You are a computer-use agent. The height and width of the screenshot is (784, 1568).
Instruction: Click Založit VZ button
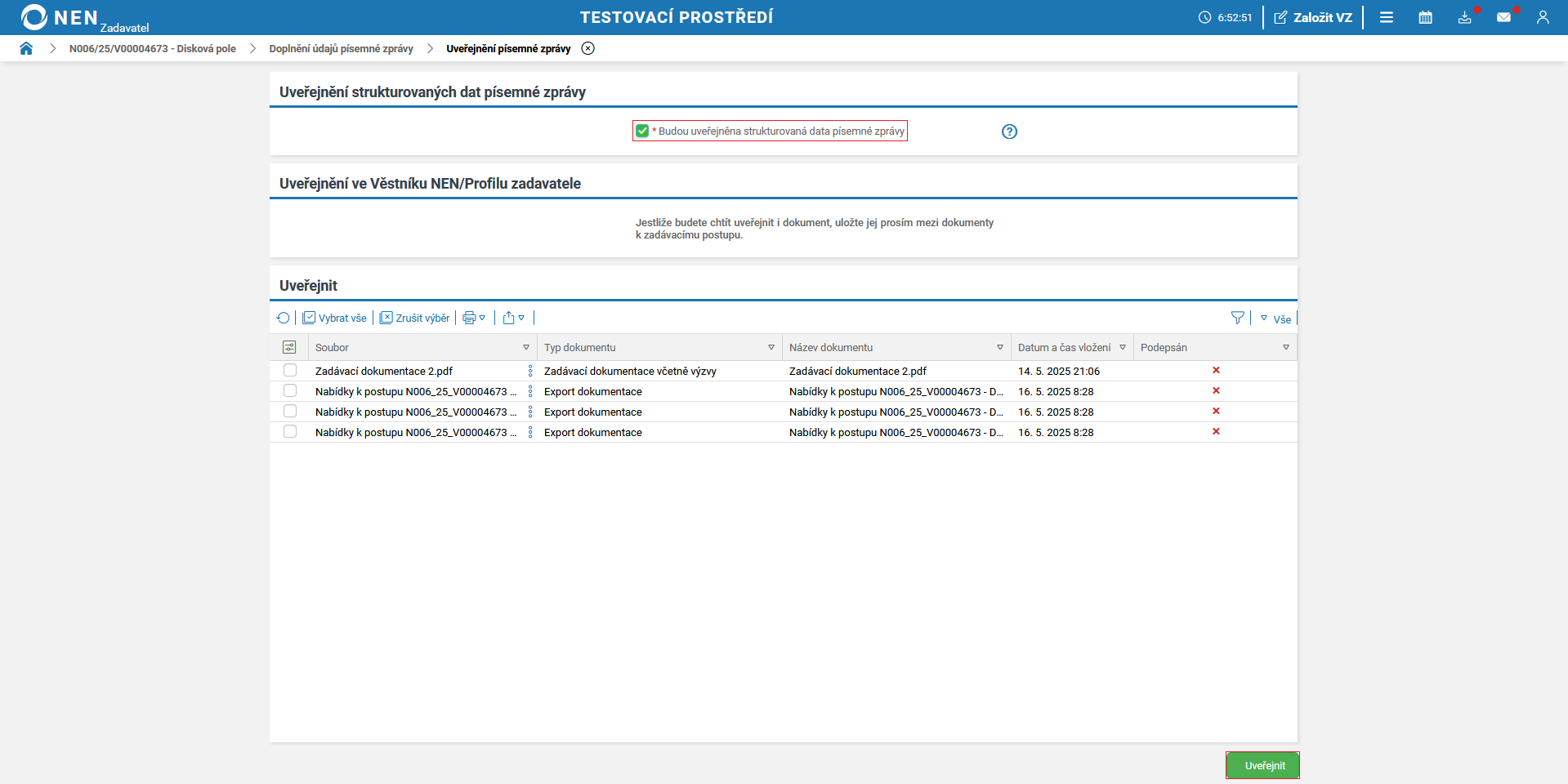[x=1313, y=17]
